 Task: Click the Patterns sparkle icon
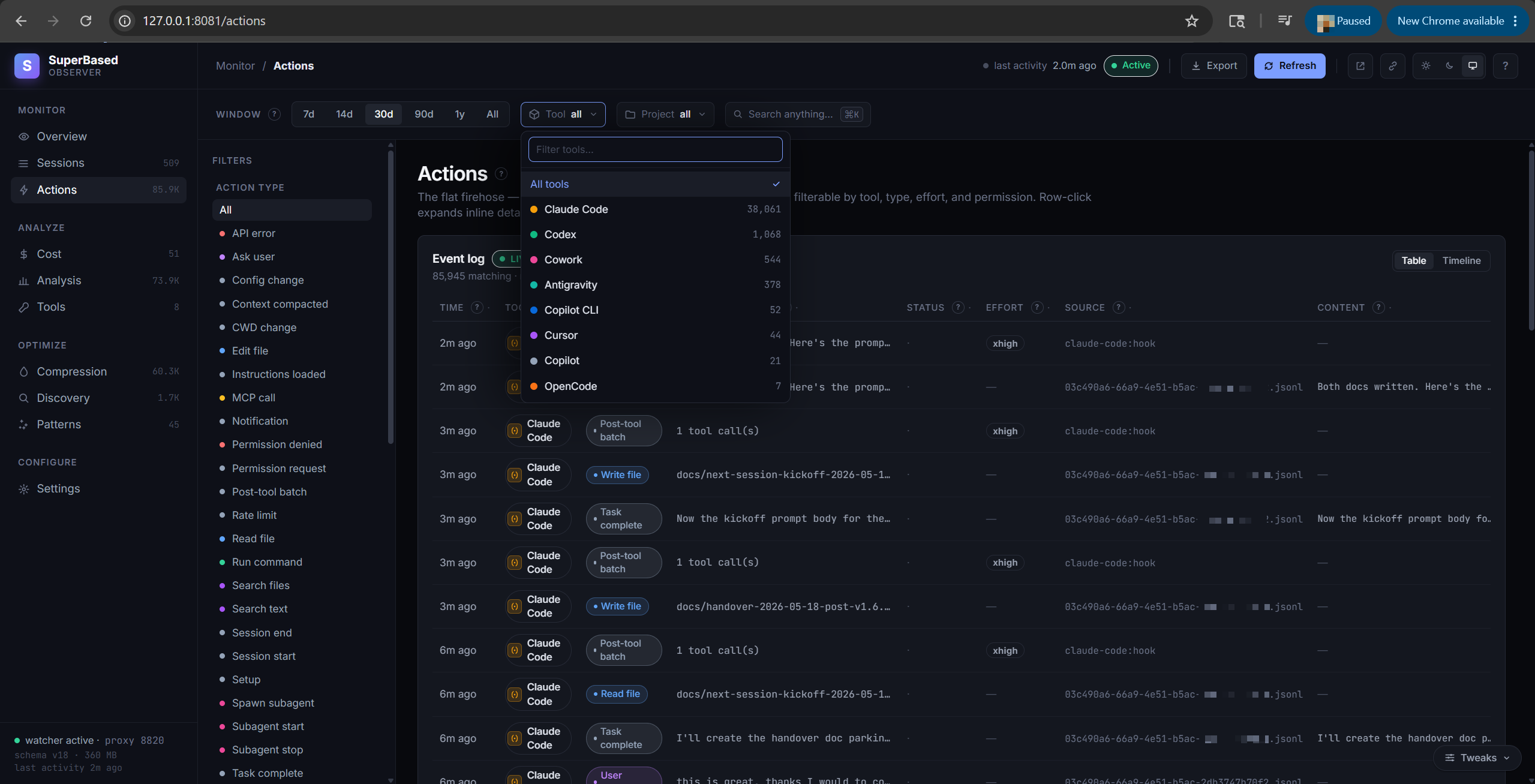[23, 425]
